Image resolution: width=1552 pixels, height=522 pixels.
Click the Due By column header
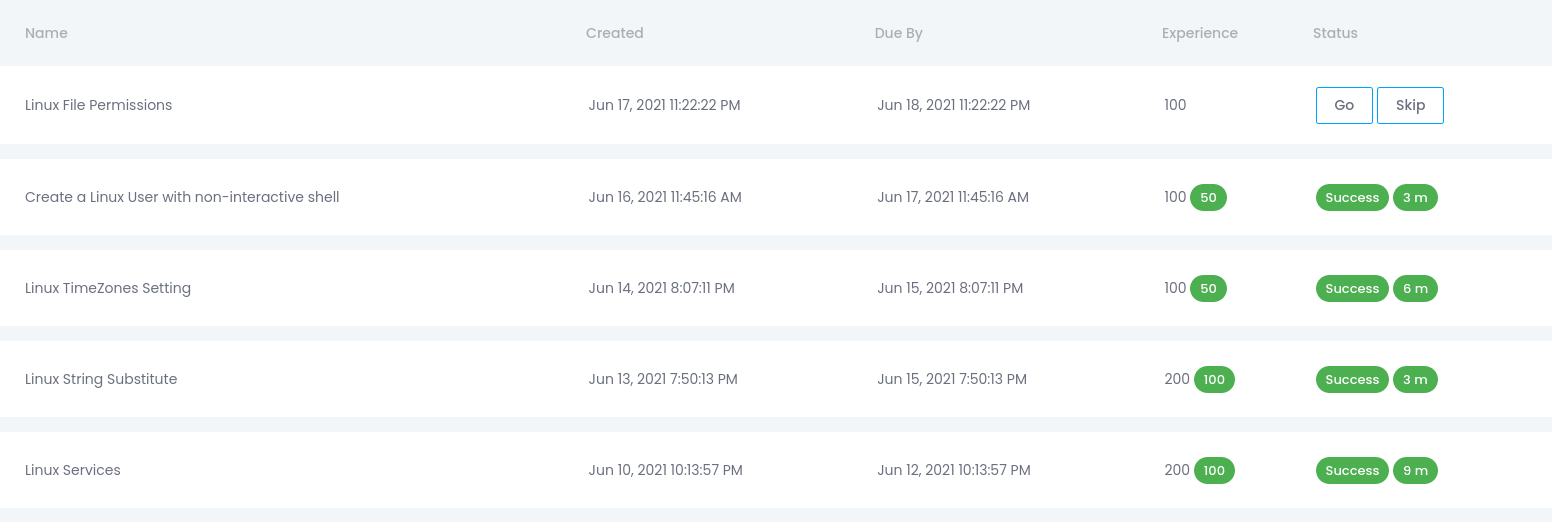point(898,33)
